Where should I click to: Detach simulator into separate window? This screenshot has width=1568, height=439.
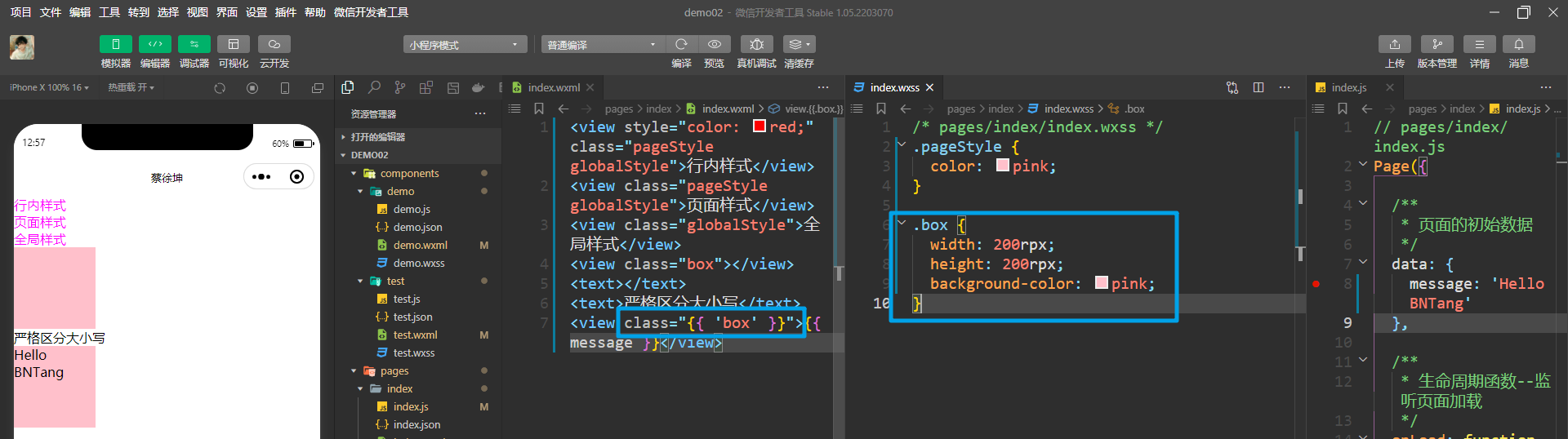coord(318,88)
